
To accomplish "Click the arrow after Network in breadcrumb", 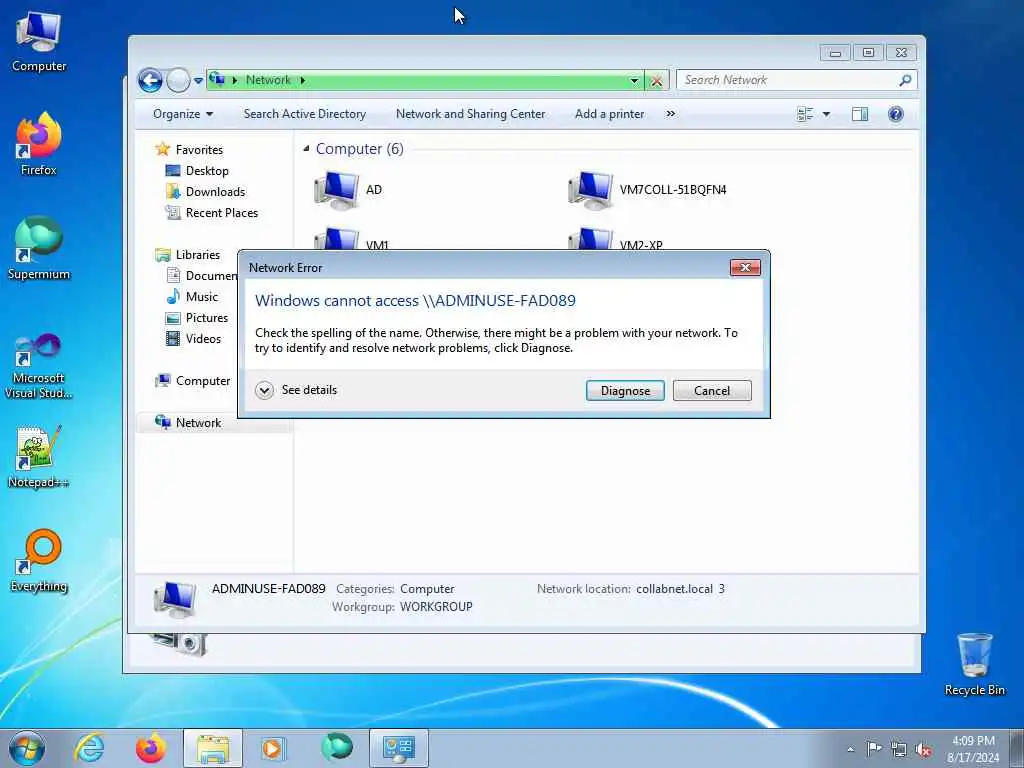I will coord(302,80).
